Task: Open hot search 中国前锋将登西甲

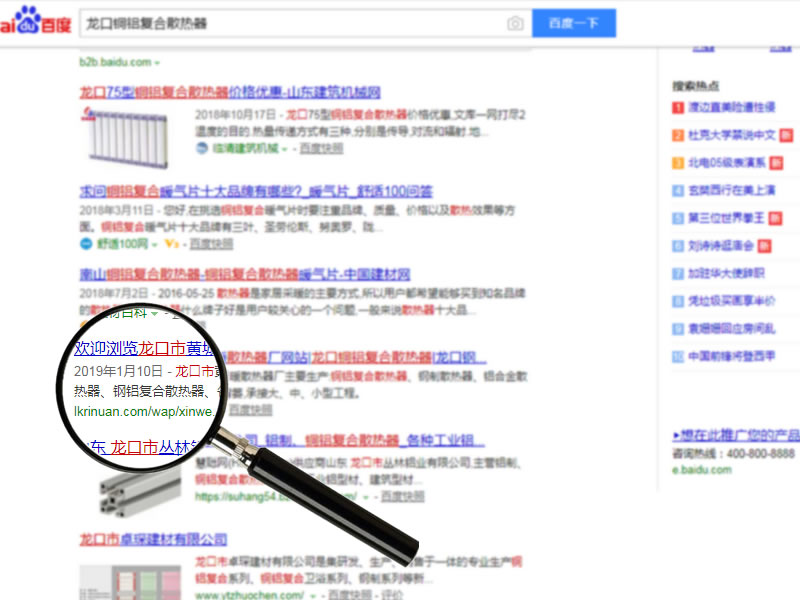Action: click(732, 356)
